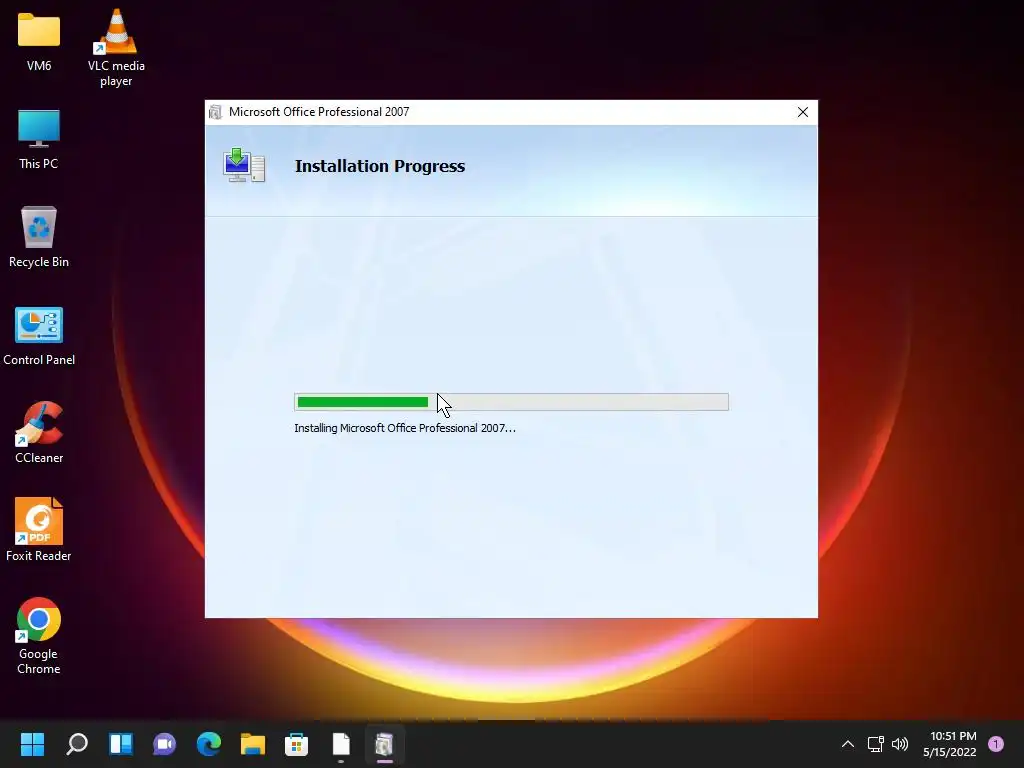The width and height of the screenshot is (1024, 768).
Task: Open the VM6 folder desktop icon
Action: click(39, 42)
